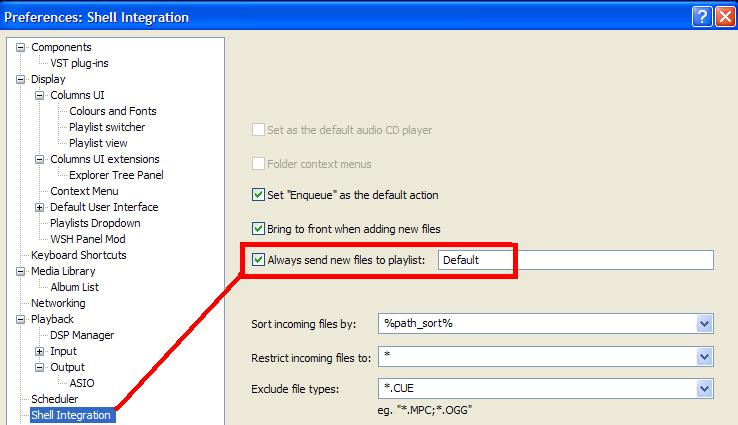This screenshot has height=425, width=738.
Task: Uncheck 'Bring to front when adding new files'
Action: pos(259,228)
